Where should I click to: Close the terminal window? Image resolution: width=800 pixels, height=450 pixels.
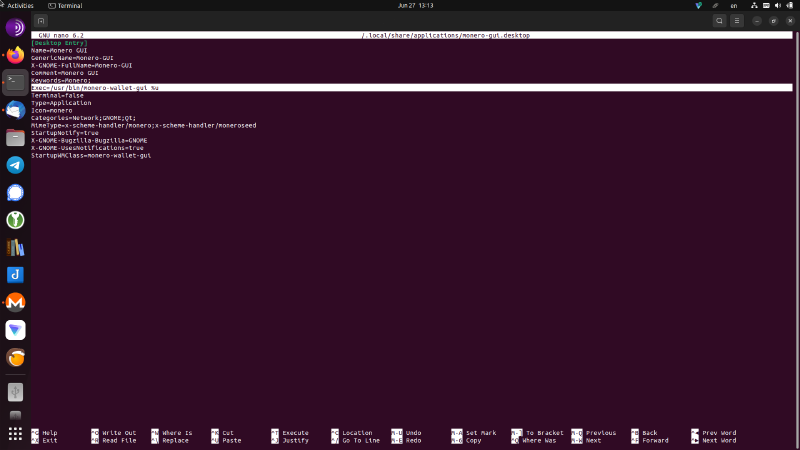pyautogui.click(x=790, y=21)
